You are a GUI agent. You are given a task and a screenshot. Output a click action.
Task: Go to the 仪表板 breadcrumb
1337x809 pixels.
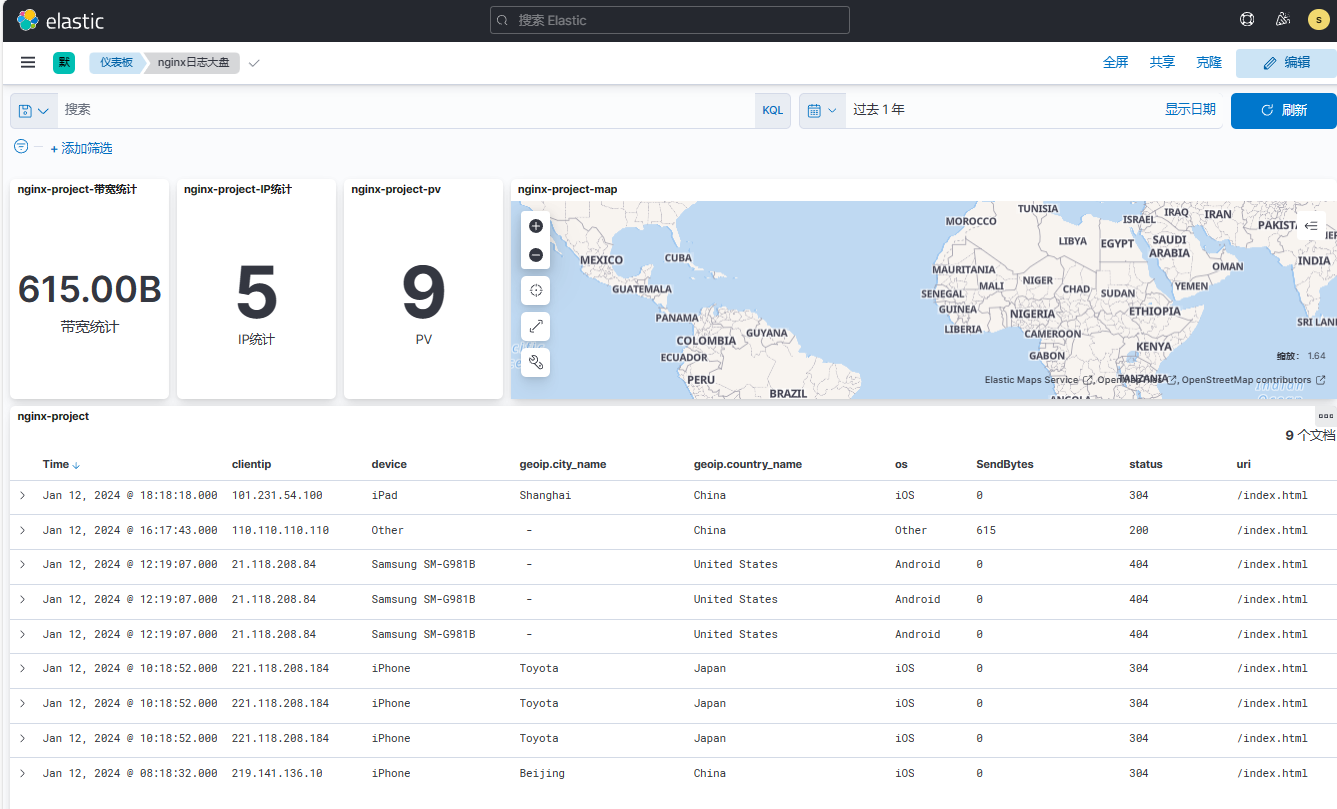pos(116,62)
